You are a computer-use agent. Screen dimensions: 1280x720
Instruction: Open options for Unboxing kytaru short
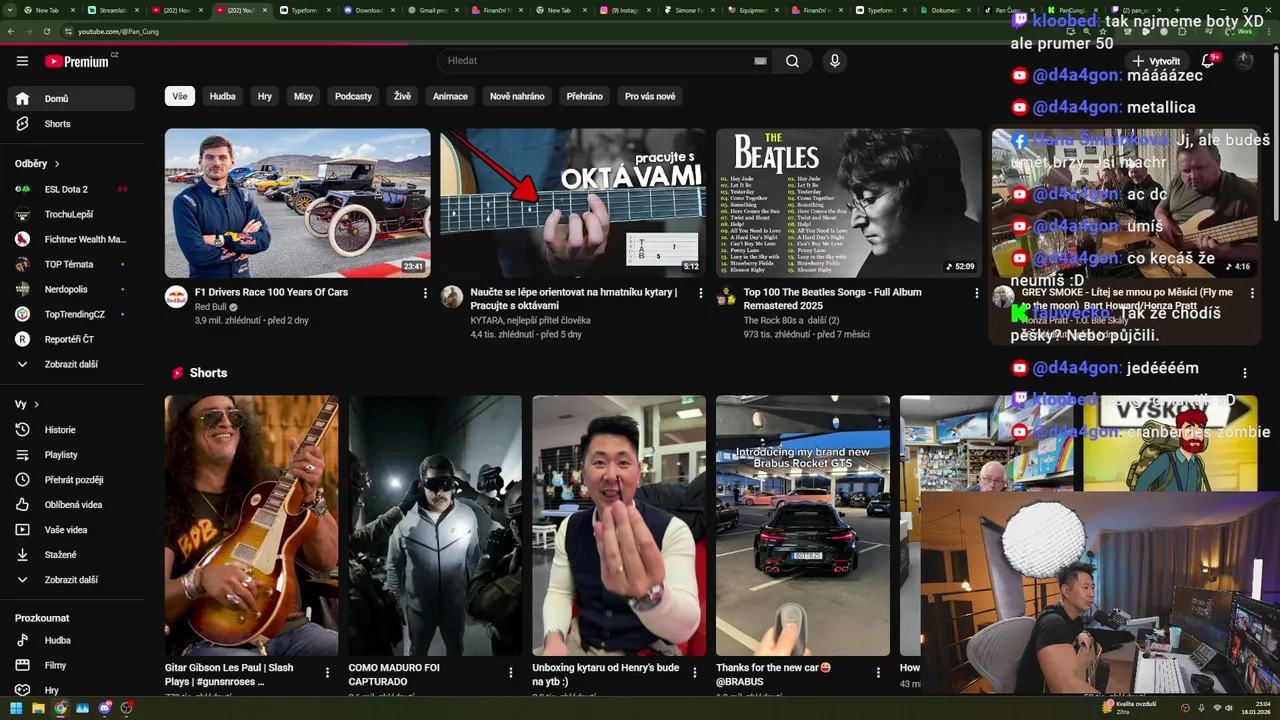pyautogui.click(x=694, y=673)
